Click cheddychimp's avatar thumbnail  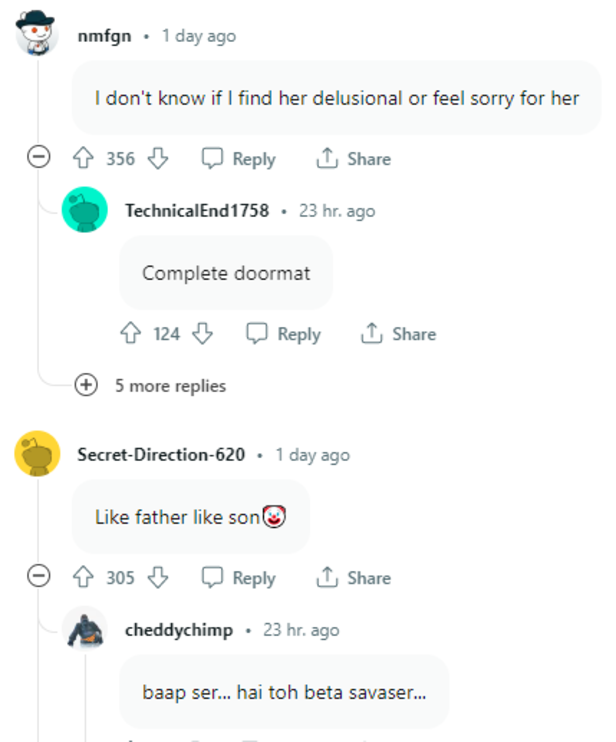coord(85,630)
